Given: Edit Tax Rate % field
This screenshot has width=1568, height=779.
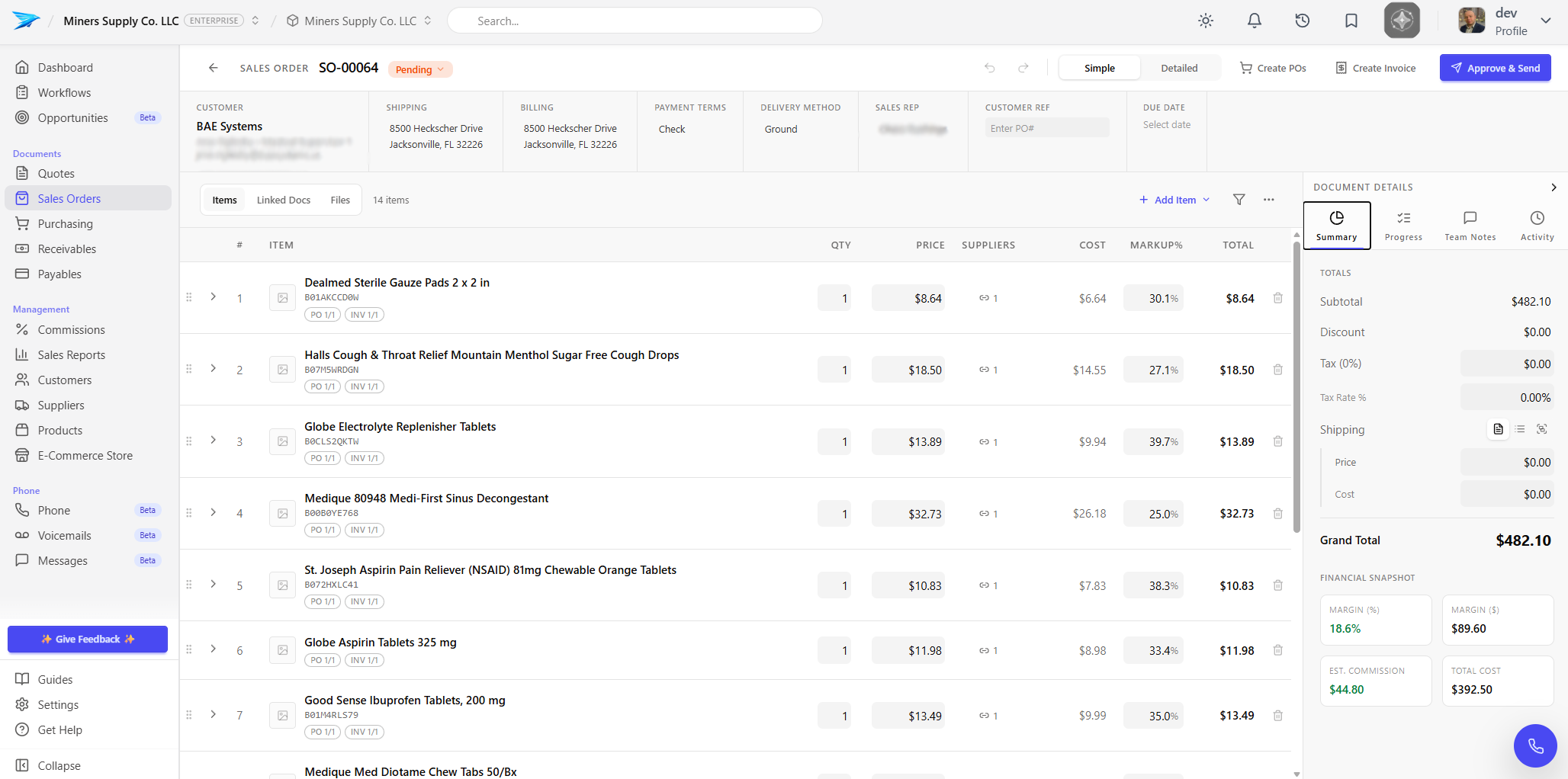Looking at the screenshot, I should point(1507,397).
